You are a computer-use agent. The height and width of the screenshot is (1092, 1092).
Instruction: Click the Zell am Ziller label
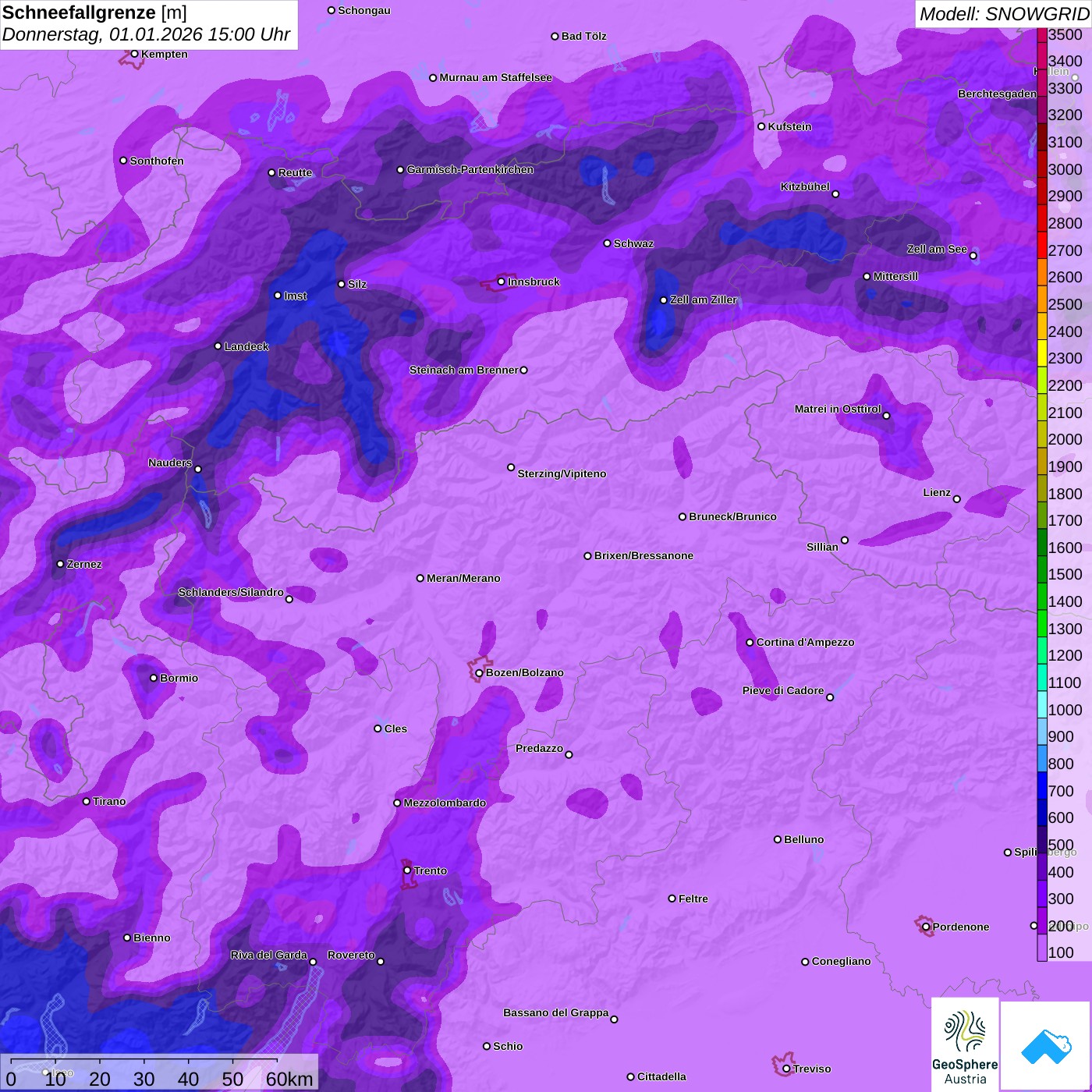(704, 300)
